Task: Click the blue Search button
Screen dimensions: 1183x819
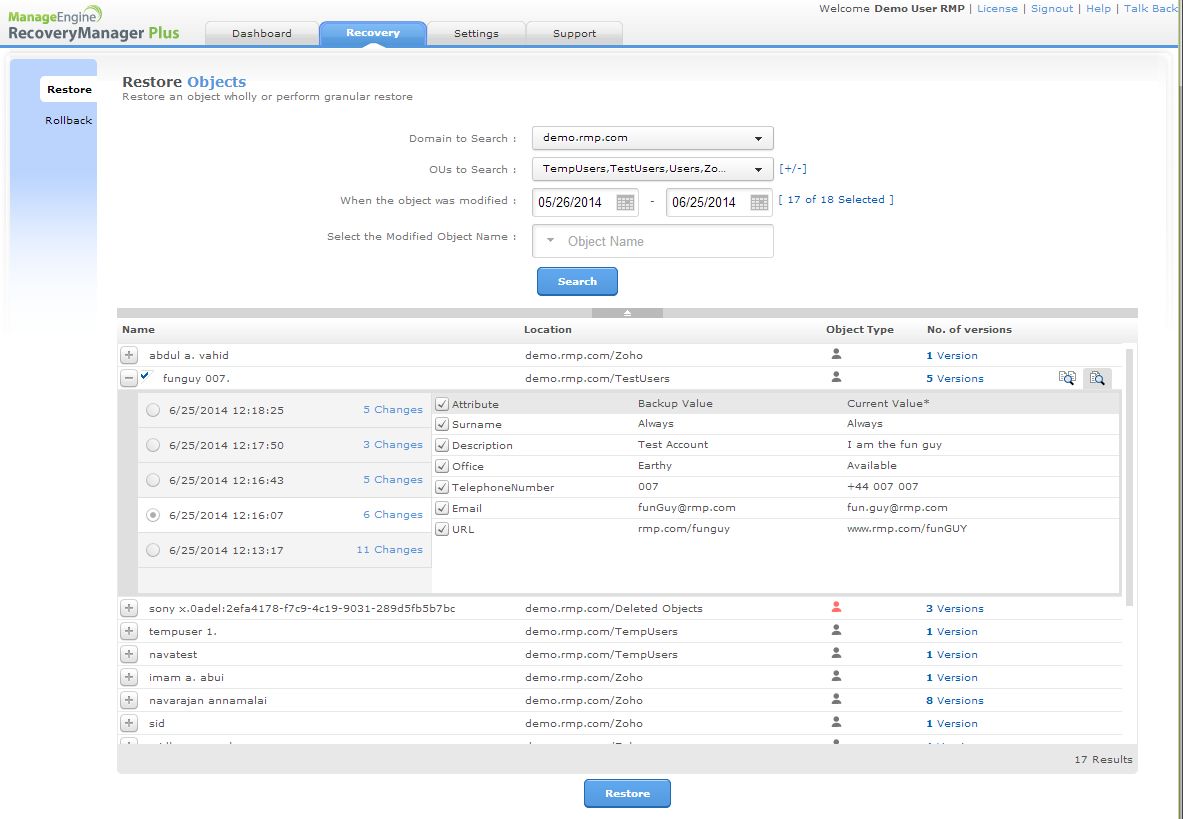Action: tap(577, 281)
